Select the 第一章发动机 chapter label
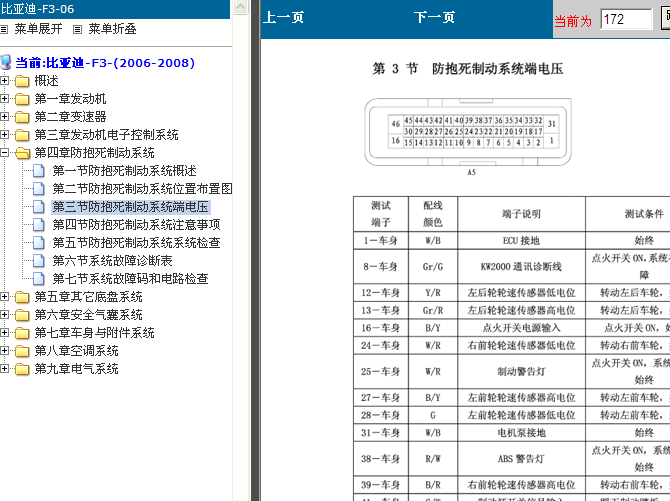Image resolution: width=670 pixels, height=501 pixels. [x=71, y=99]
